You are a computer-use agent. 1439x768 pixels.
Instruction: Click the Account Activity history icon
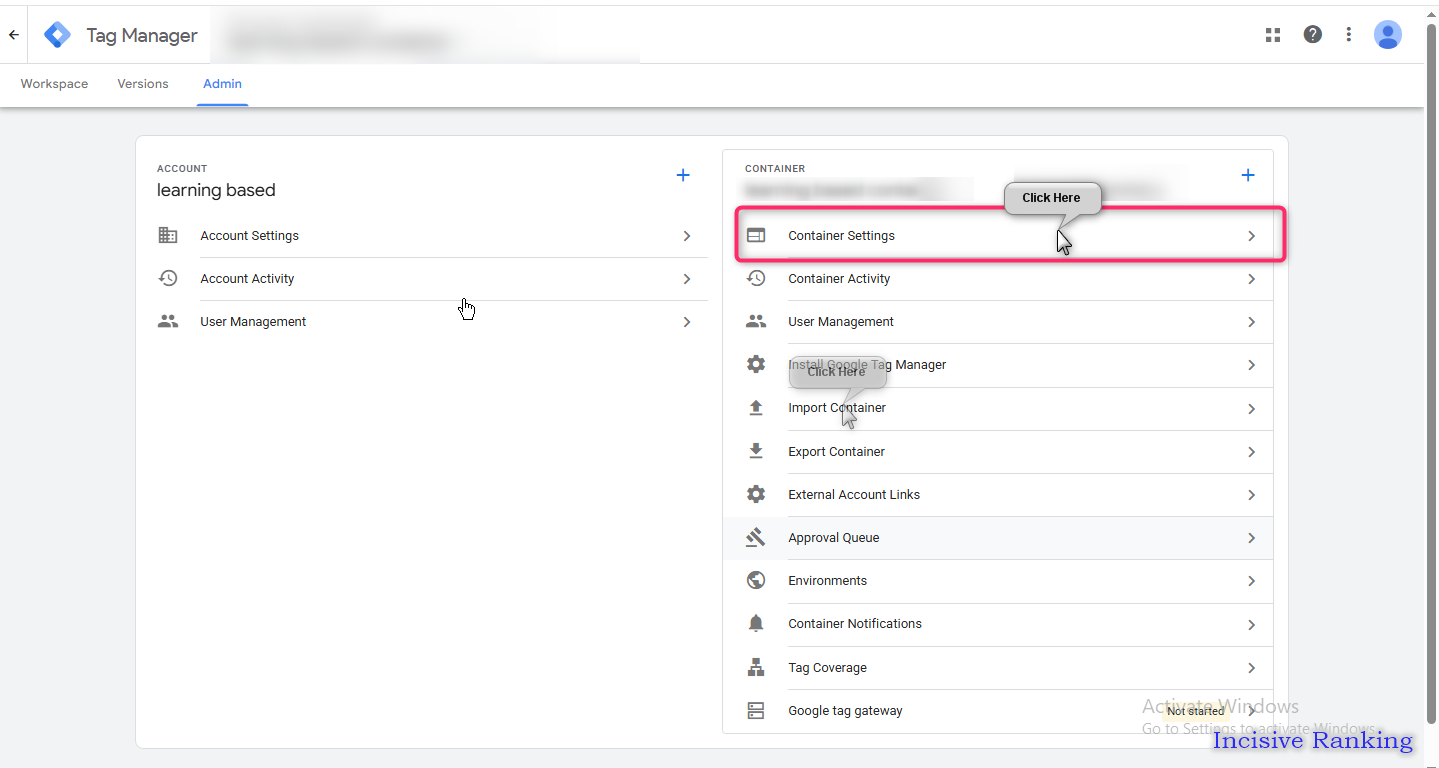pyautogui.click(x=168, y=279)
